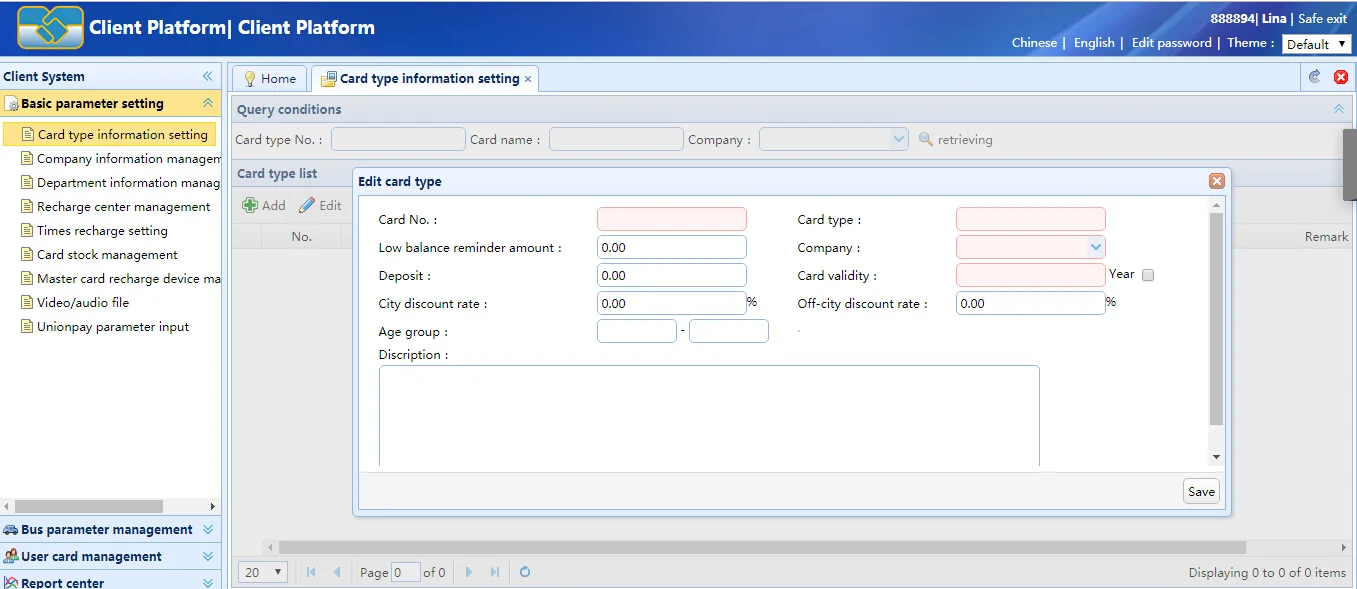The height and width of the screenshot is (589, 1357).
Task: Click the tab reload icon at top right
Action: pos(1315,77)
